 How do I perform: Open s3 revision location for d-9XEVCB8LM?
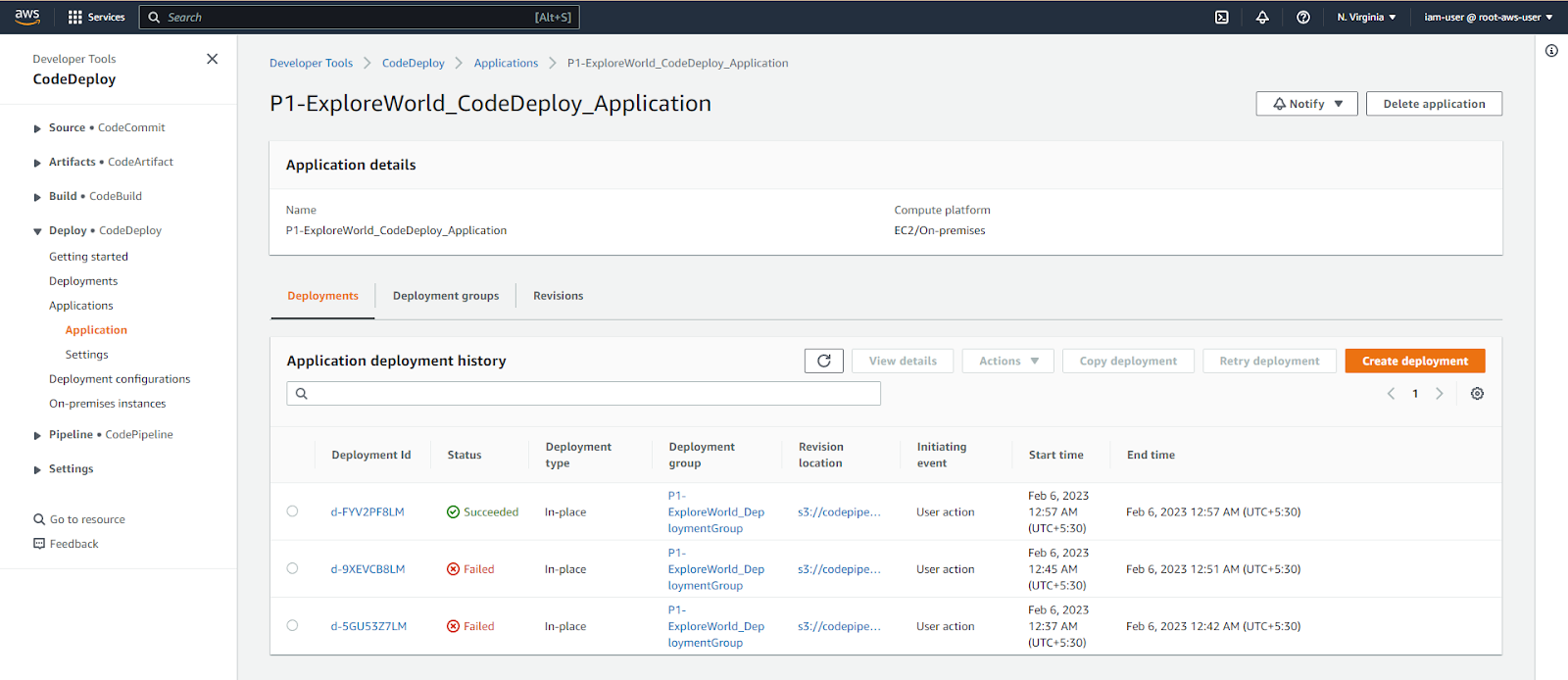coord(839,569)
